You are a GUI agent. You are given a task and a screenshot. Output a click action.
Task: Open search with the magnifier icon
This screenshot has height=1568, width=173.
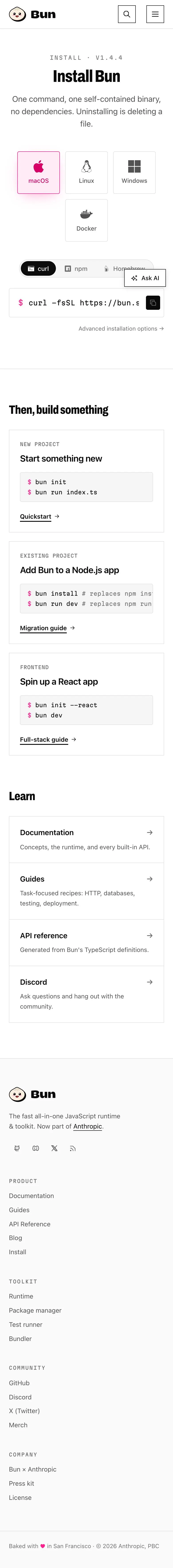coord(127,14)
